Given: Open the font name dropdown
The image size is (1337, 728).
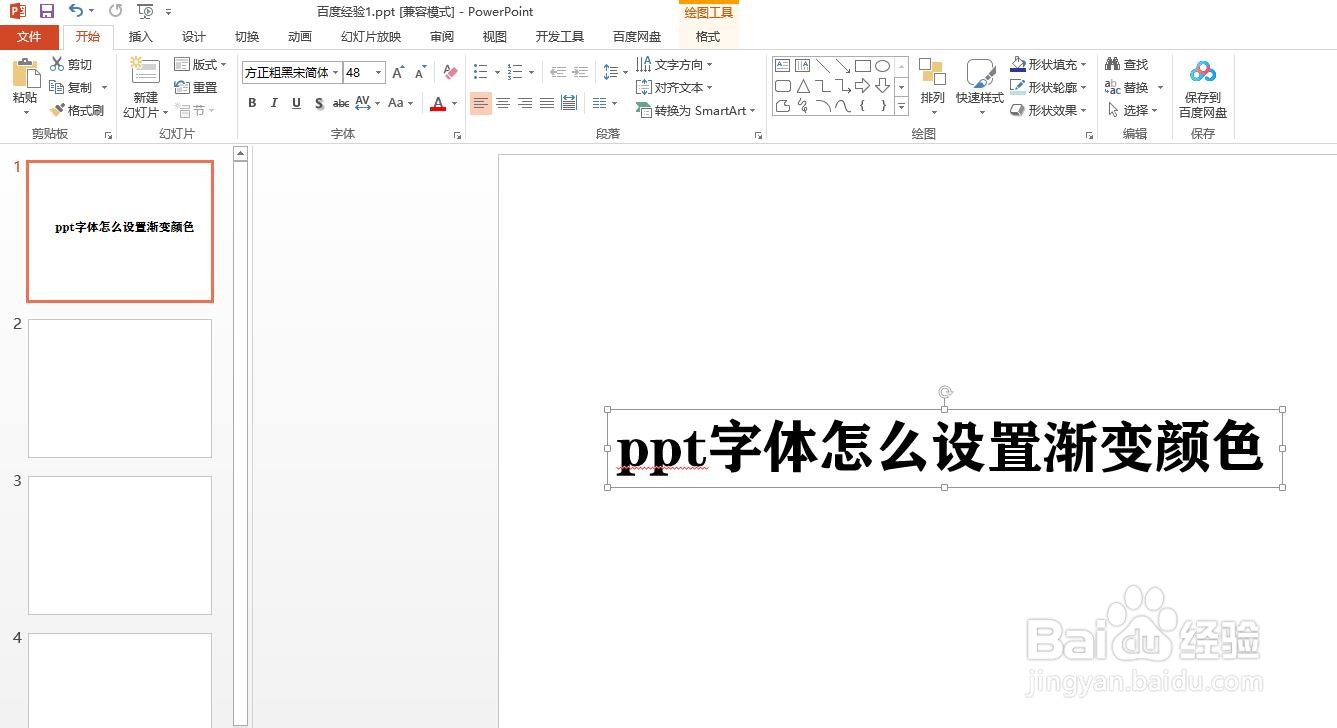Looking at the screenshot, I should click(336, 72).
